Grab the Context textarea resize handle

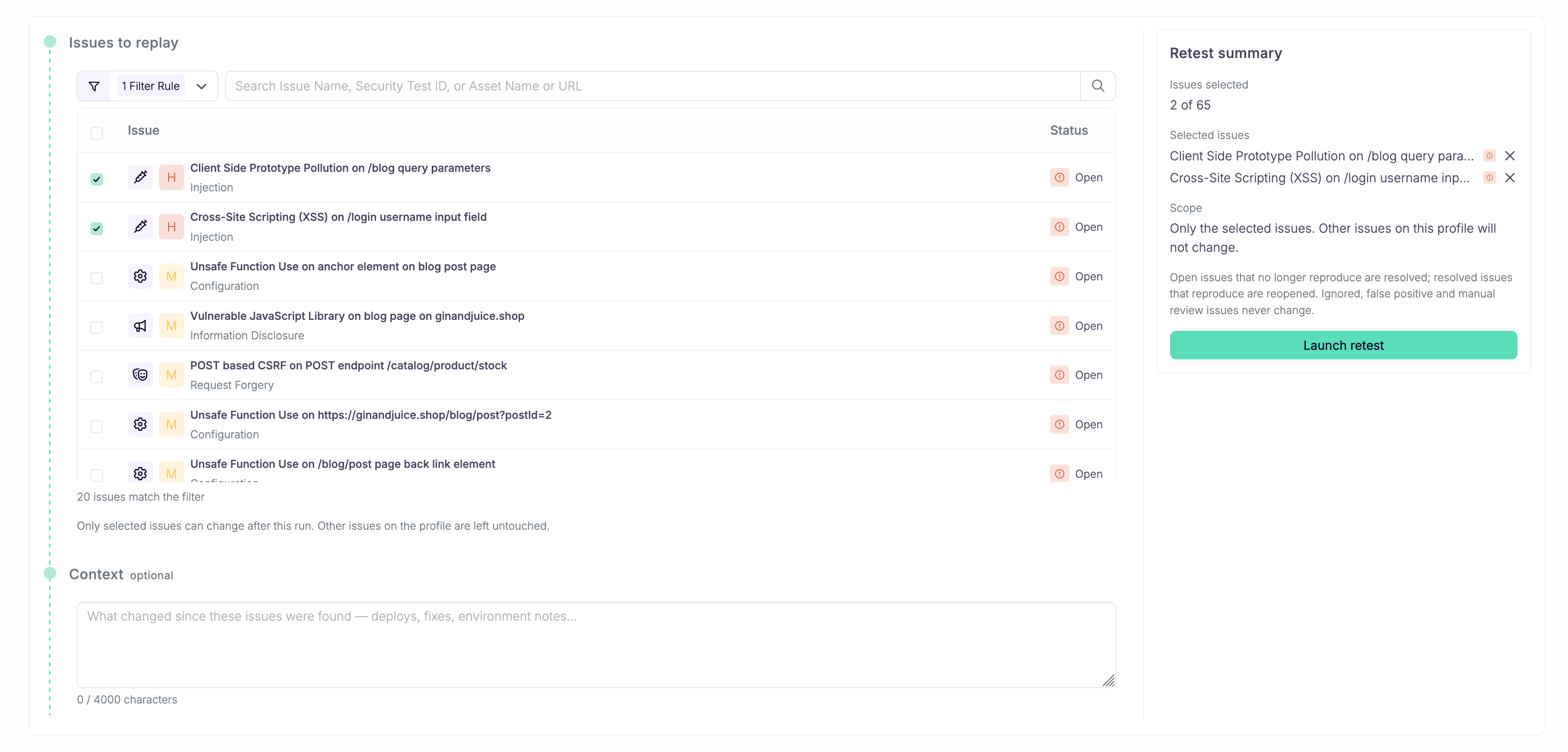click(1108, 680)
